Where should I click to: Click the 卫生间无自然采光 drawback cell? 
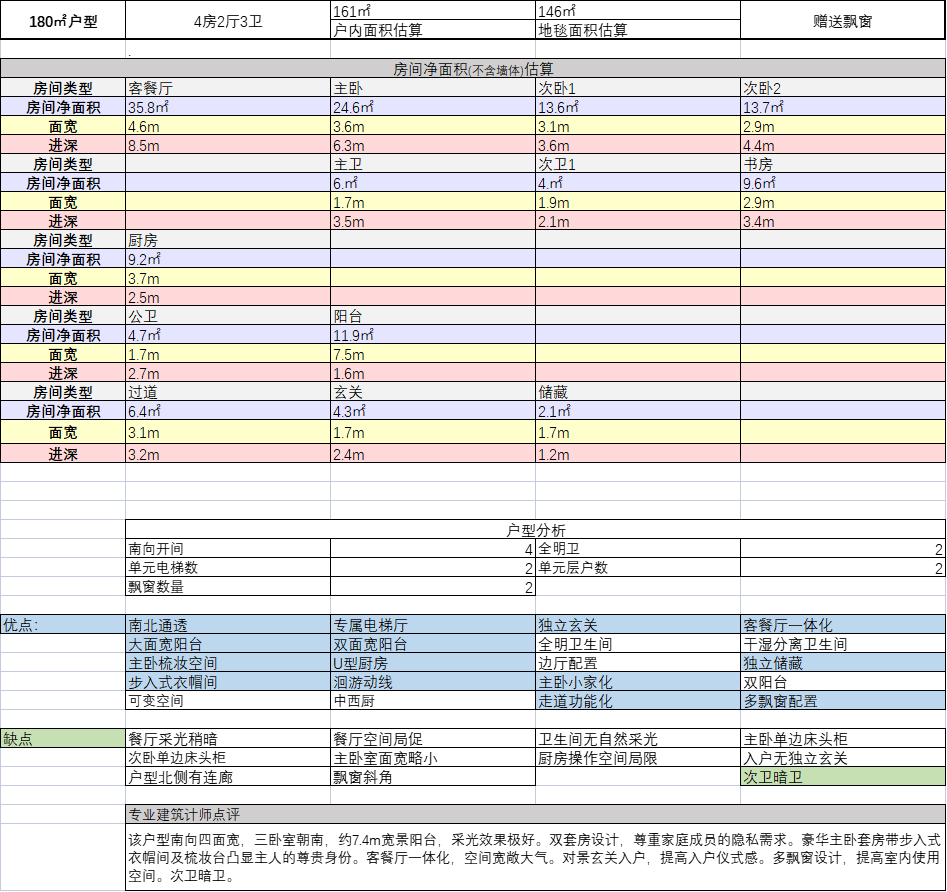638,739
